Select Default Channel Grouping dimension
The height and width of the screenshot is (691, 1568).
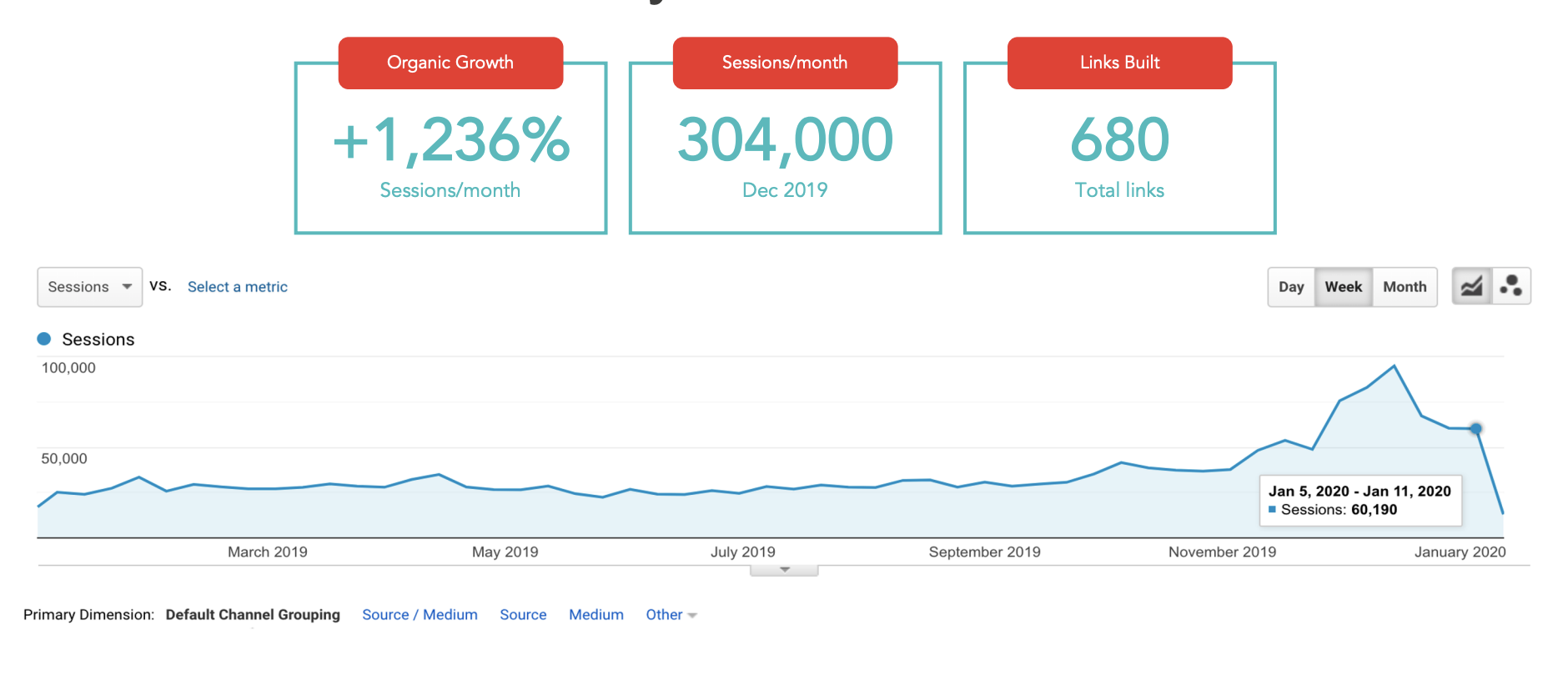(x=253, y=615)
